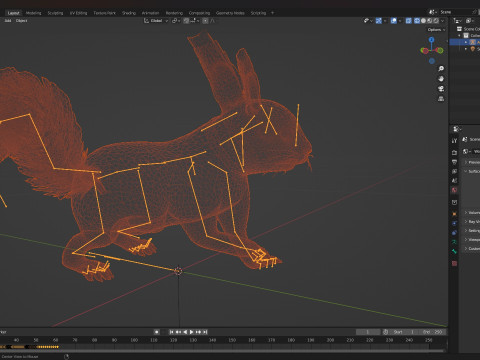Screen dimensions: 480x360
Task: Select rendered viewport shading
Action: click(x=436, y=21)
